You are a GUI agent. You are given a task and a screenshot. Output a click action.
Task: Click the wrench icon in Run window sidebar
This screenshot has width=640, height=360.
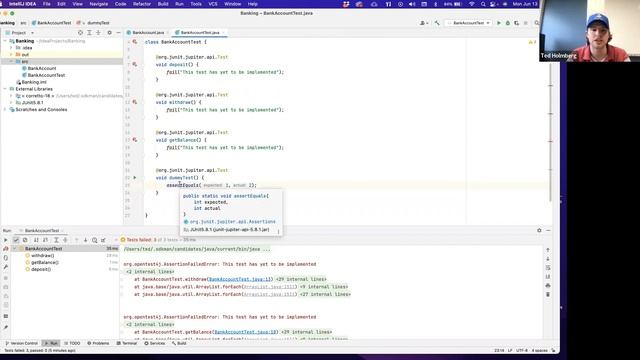pyautogui.click(x=6, y=267)
